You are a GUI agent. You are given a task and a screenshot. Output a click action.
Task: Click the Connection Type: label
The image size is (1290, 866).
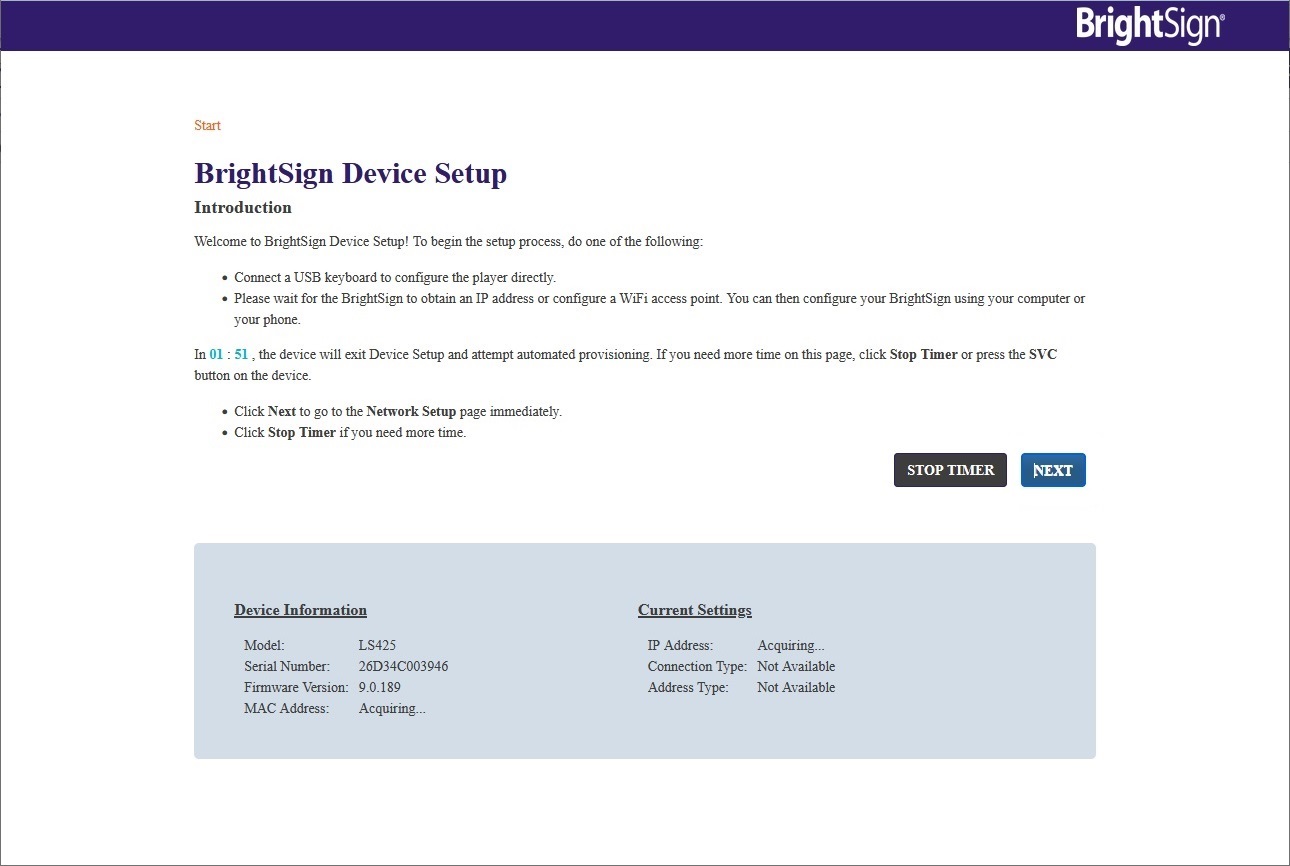tap(697, 667)
